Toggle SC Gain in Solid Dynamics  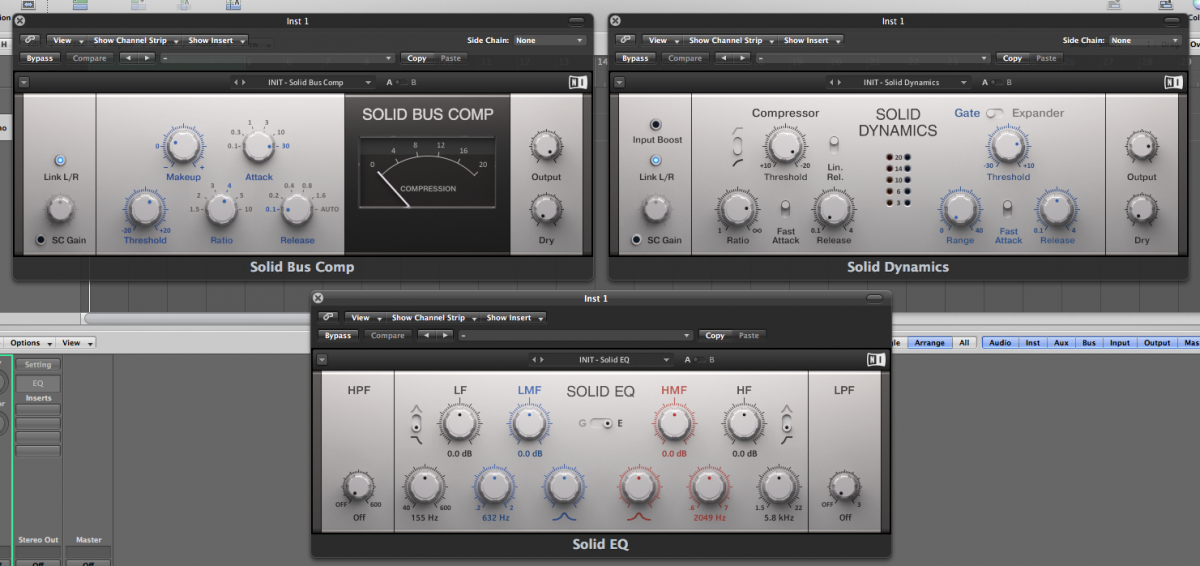(x=637, y=240)
